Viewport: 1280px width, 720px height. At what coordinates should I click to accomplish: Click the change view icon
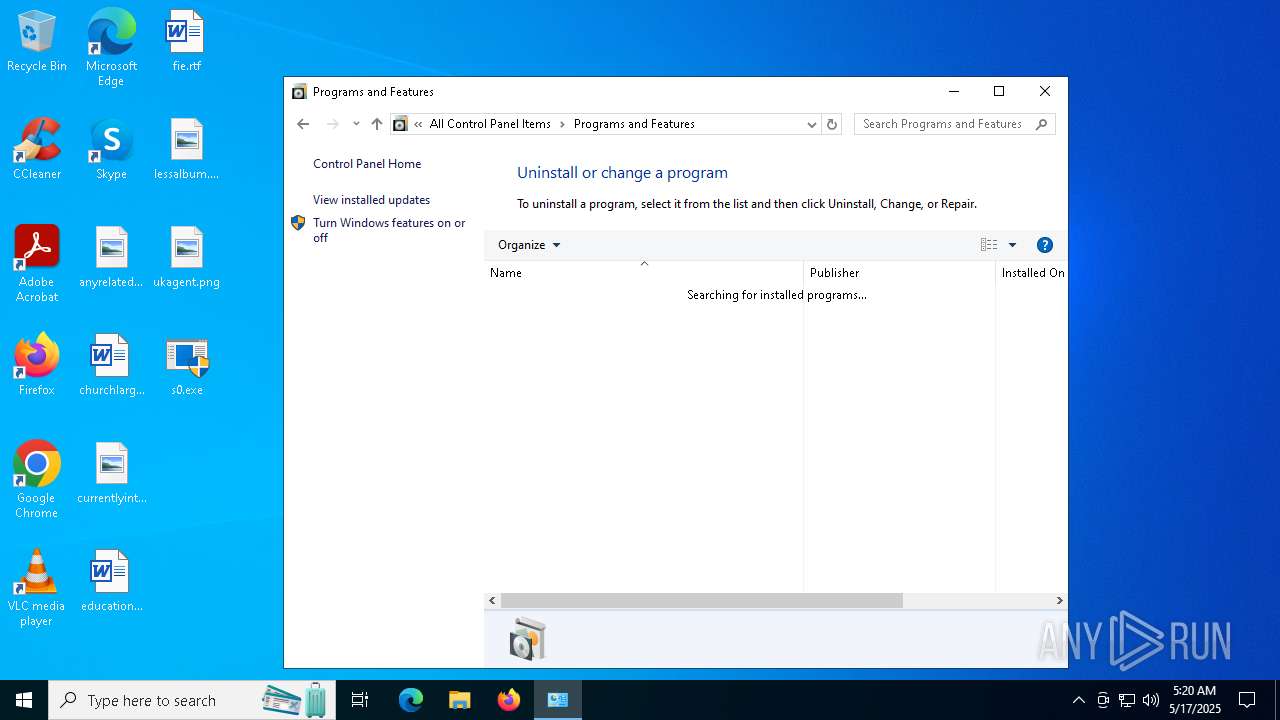click(x=989, y=245)
